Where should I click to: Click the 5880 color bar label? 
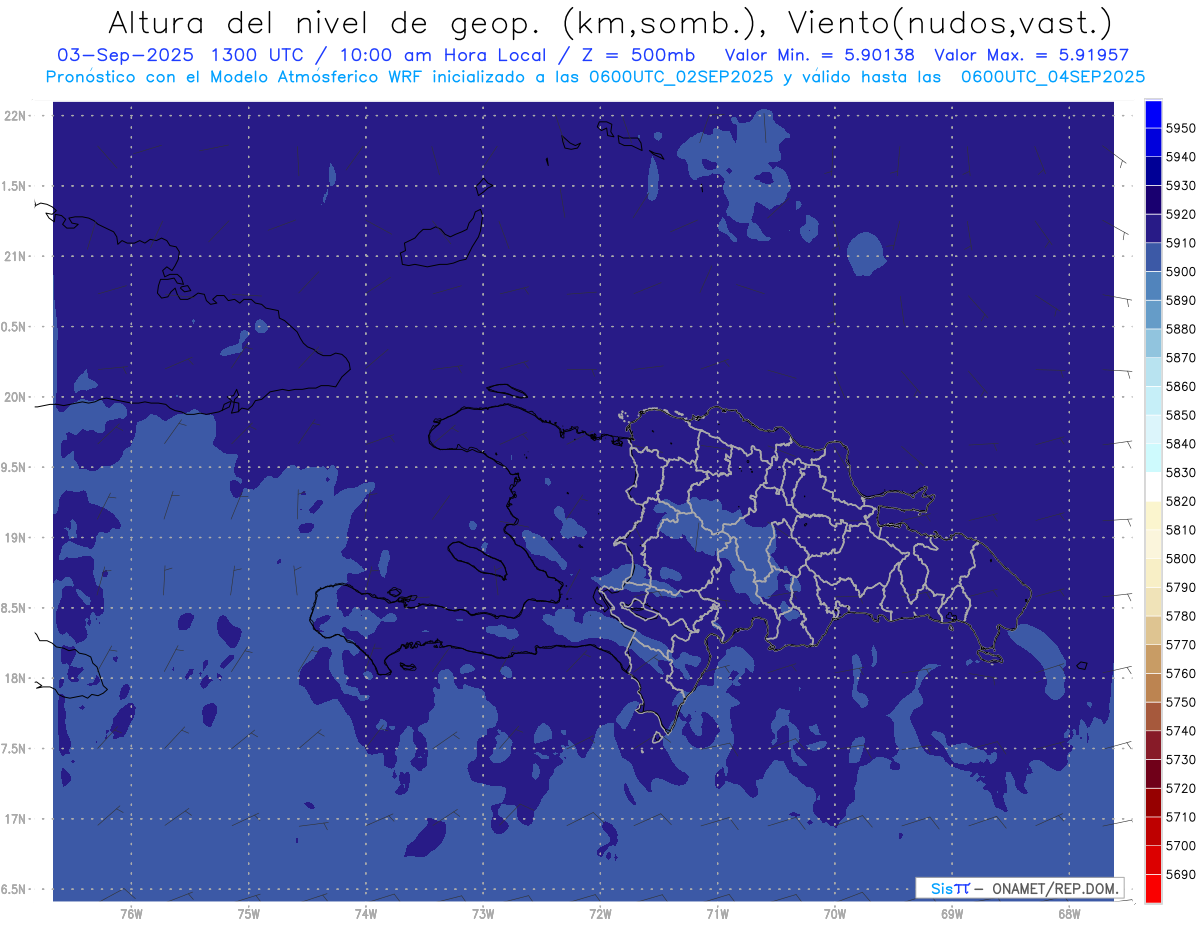tap(1181, 329)
